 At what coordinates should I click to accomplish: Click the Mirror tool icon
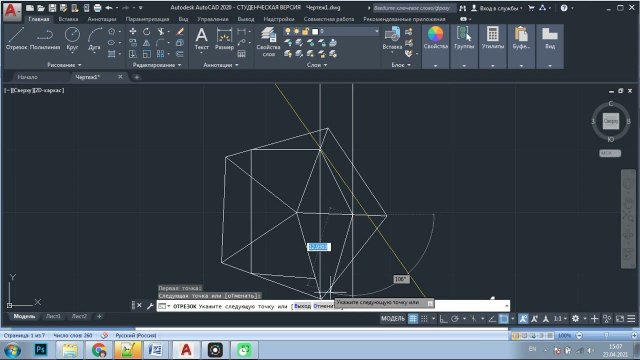pos(147,42)
